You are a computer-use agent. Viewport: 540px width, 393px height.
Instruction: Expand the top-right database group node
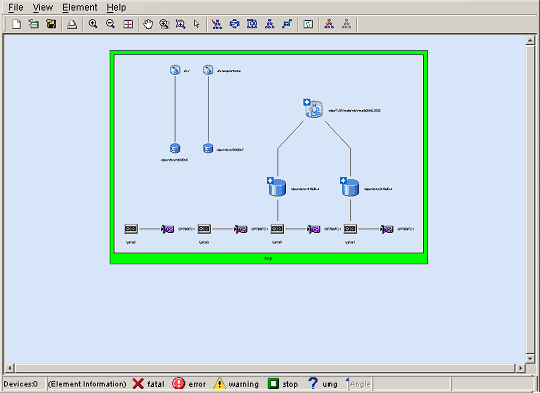tap(307, 102)
